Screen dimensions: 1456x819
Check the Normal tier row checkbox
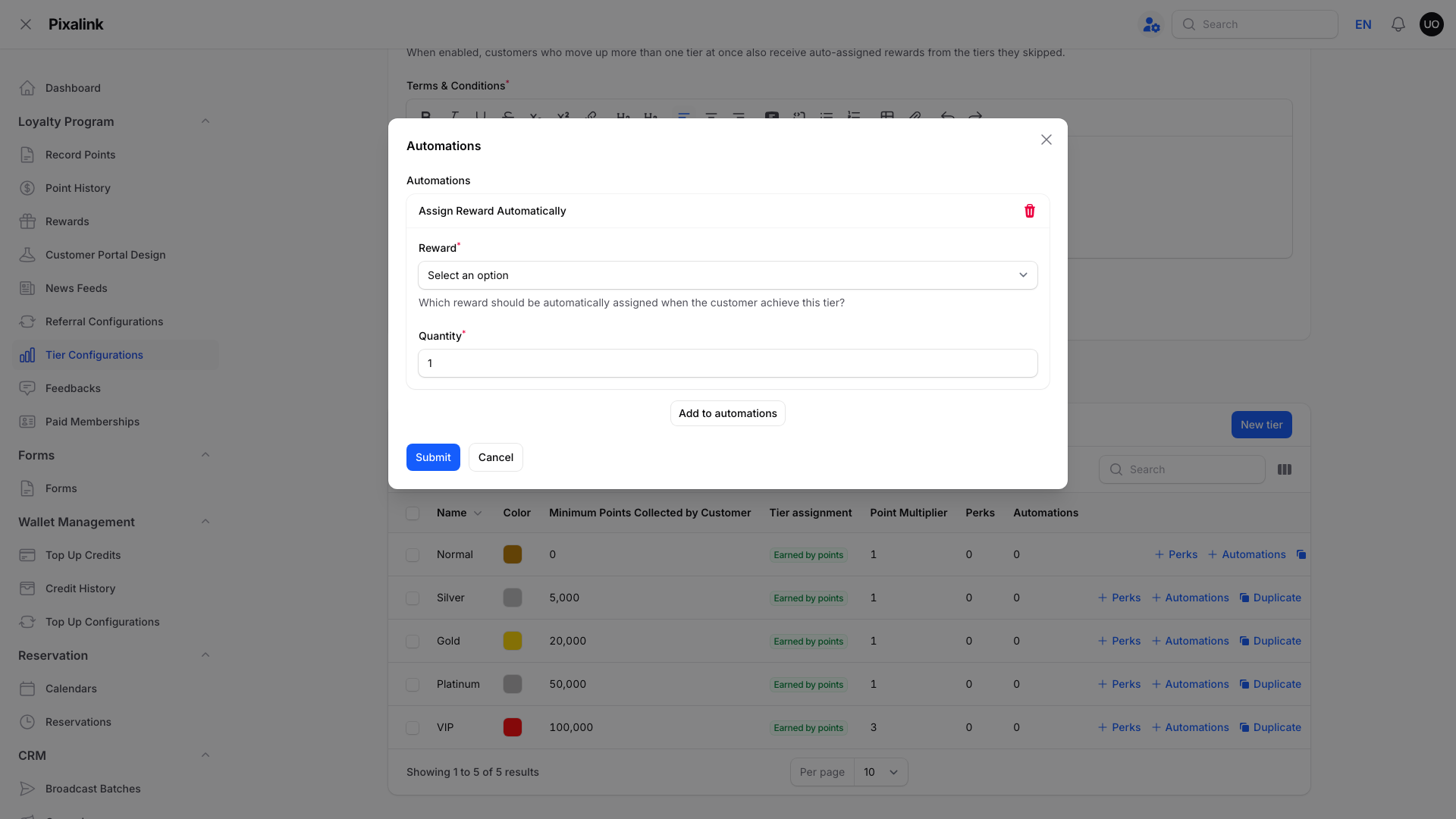point(413,555)
